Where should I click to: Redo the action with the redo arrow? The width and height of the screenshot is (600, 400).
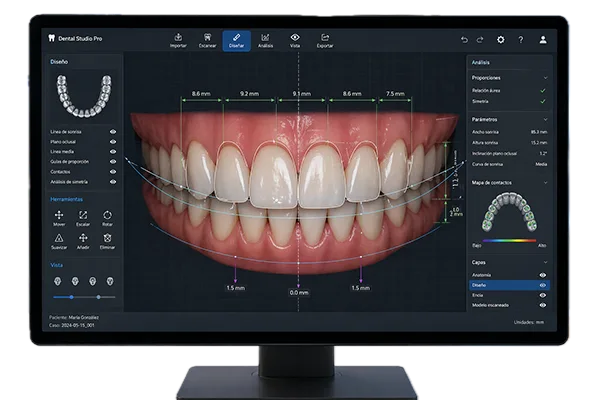click(x=480, y=40)
